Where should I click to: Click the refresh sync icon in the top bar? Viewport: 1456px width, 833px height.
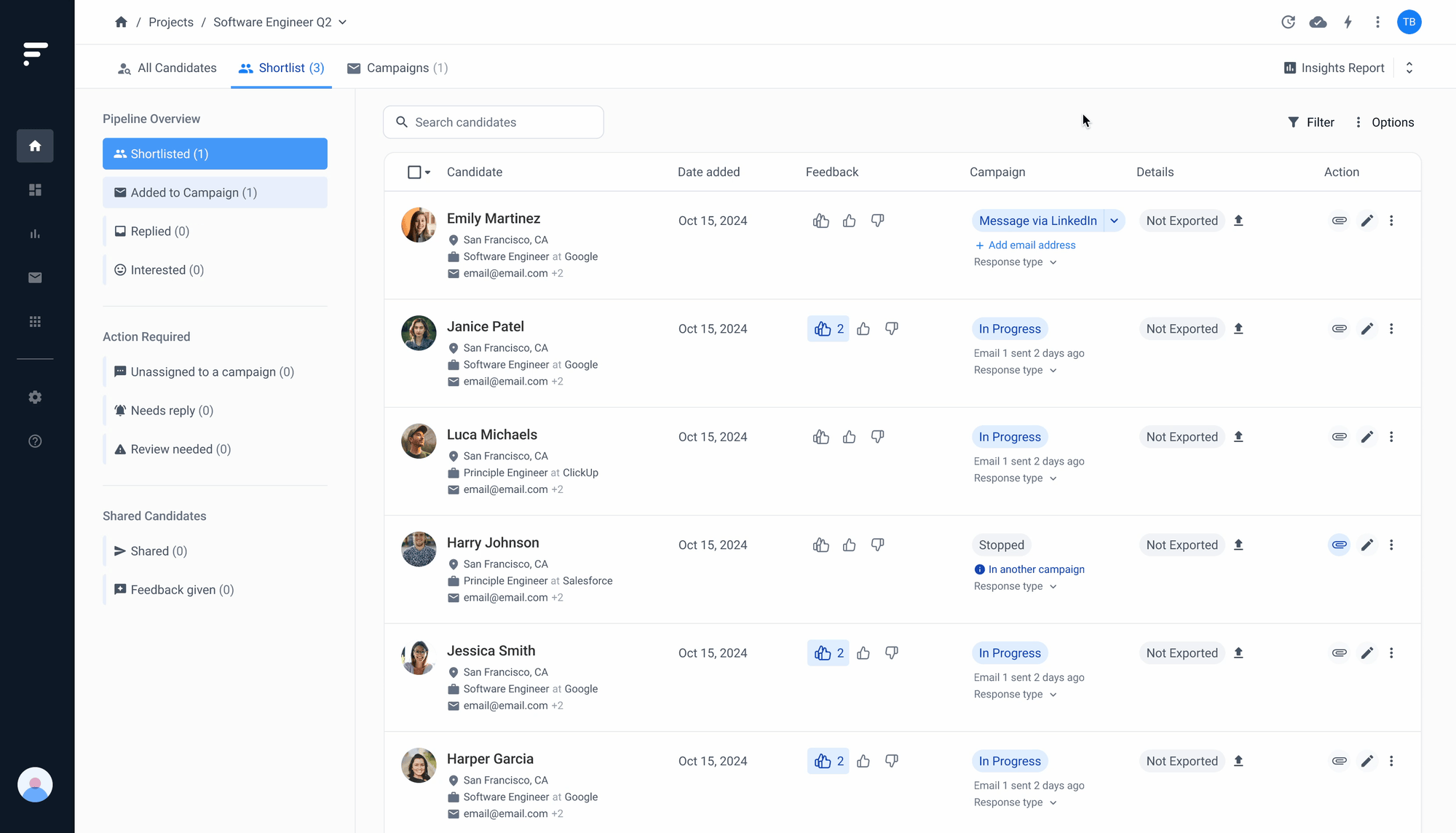[1288, 22]
